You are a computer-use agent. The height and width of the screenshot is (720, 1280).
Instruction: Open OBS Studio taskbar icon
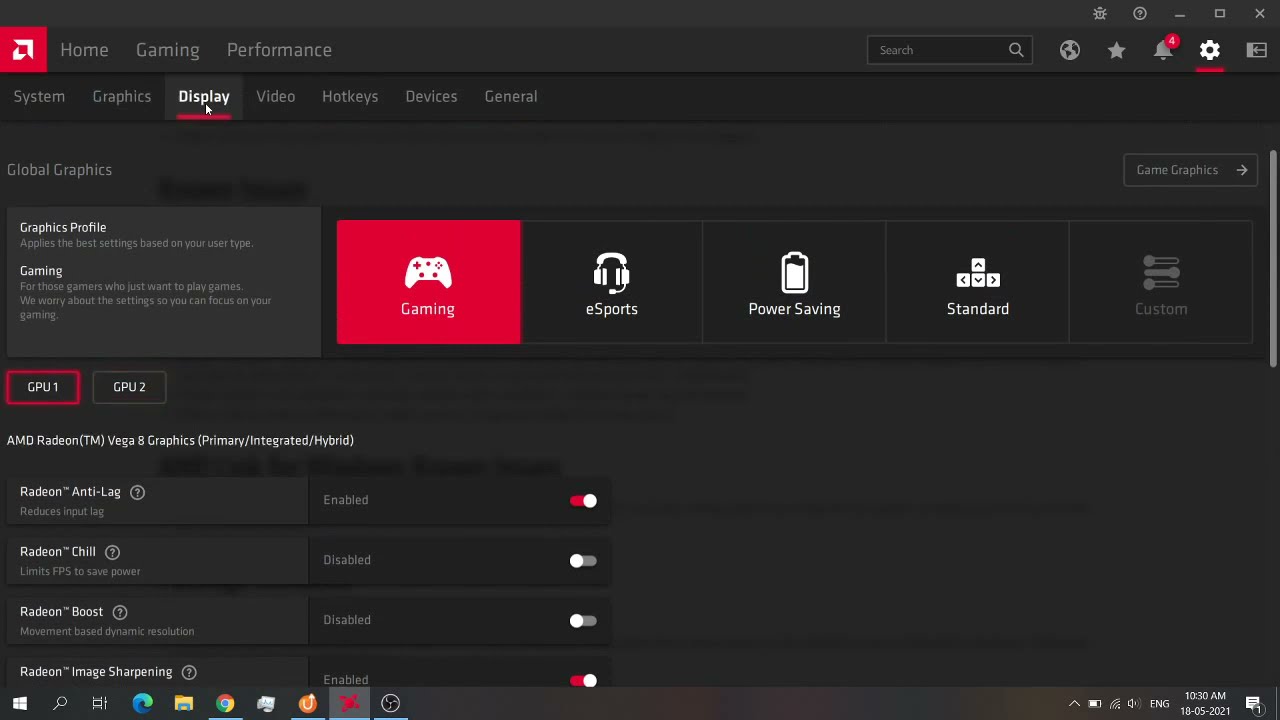(390, 704)
